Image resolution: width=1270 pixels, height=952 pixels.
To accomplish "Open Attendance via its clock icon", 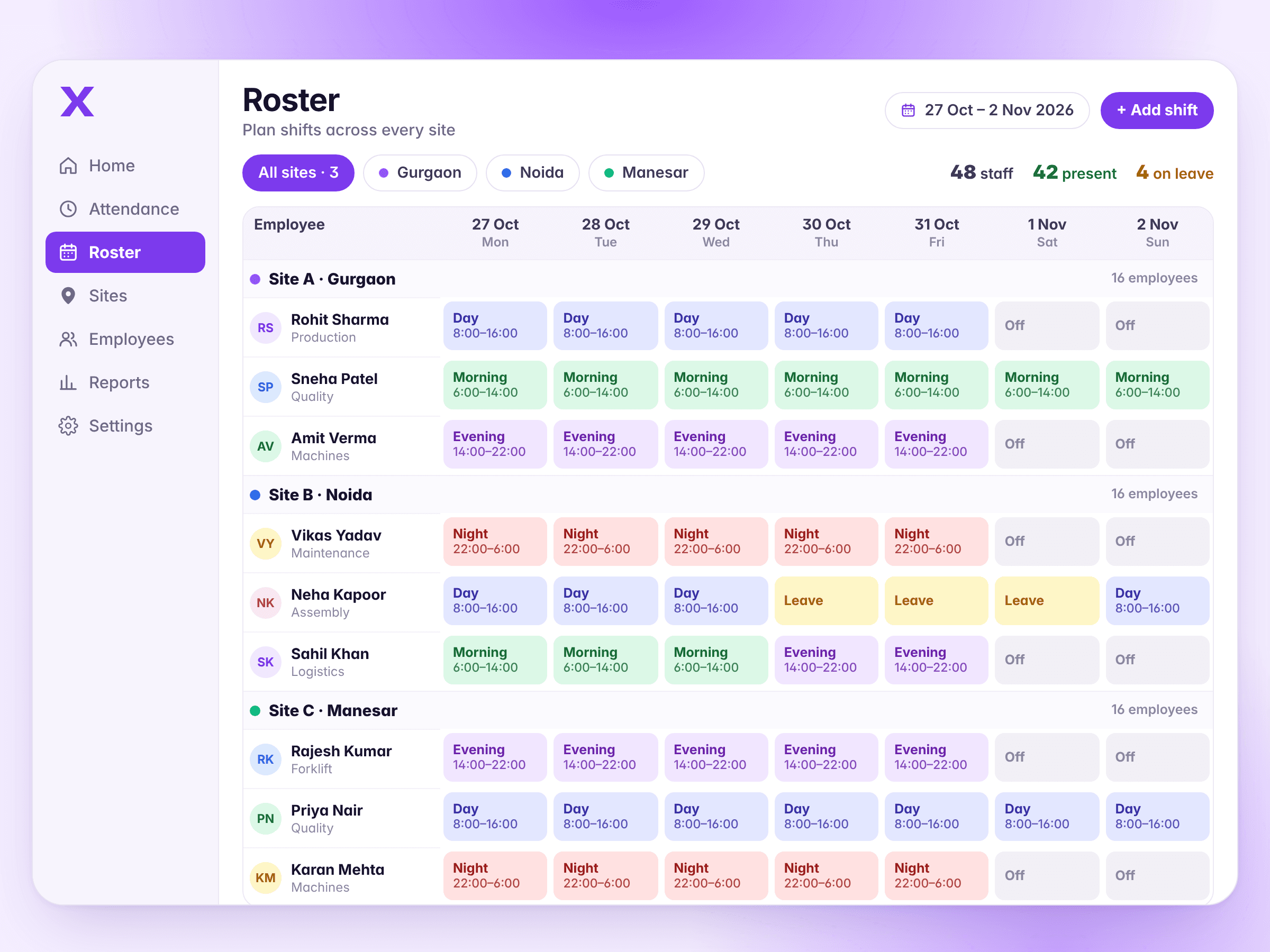I will (x=68, y=209).
